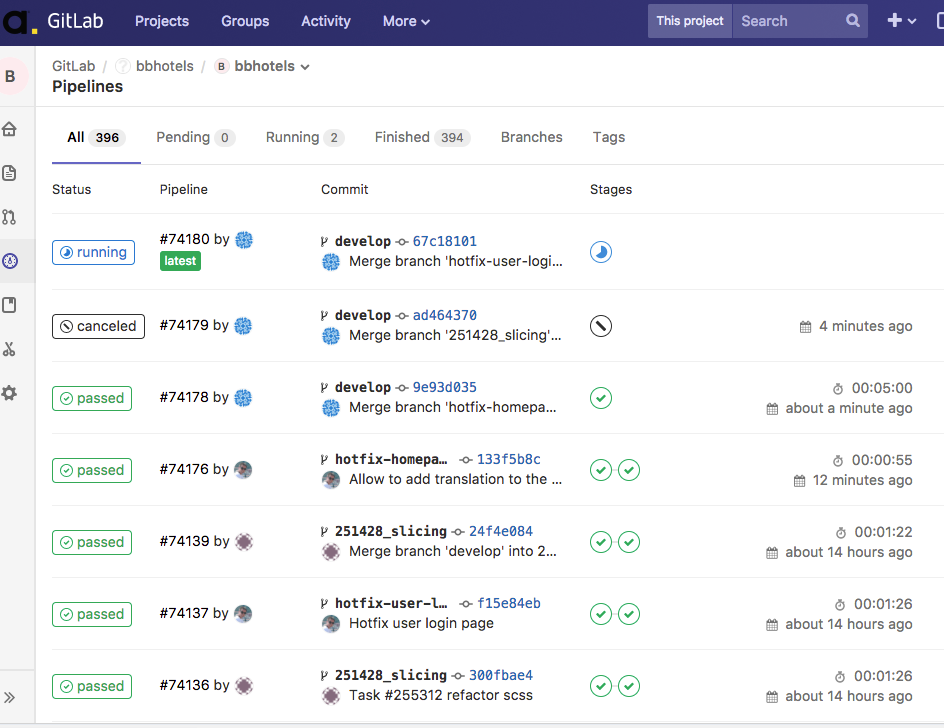
Task: Switch to the Pending tab
Action: pos(196,137)
